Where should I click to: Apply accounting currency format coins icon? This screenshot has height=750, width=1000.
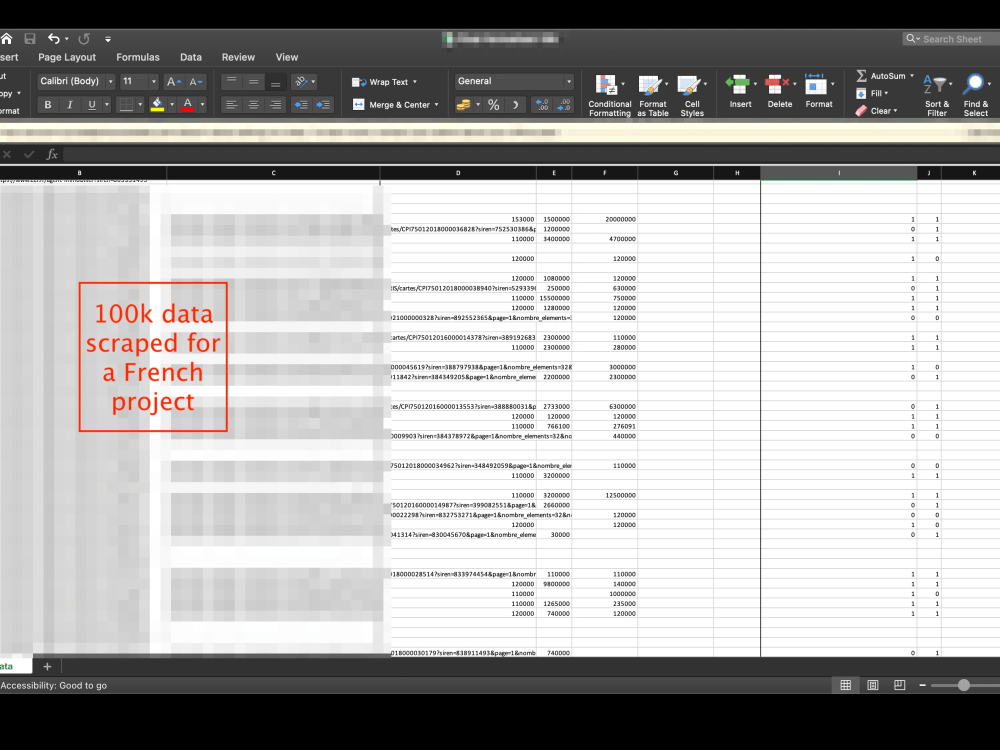click(463, 105)
